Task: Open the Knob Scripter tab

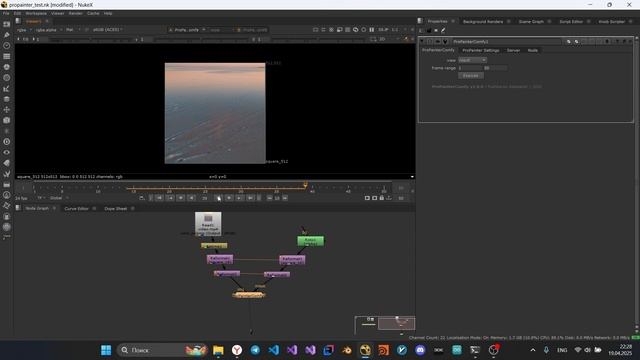Action: click(x=611, y=22)
